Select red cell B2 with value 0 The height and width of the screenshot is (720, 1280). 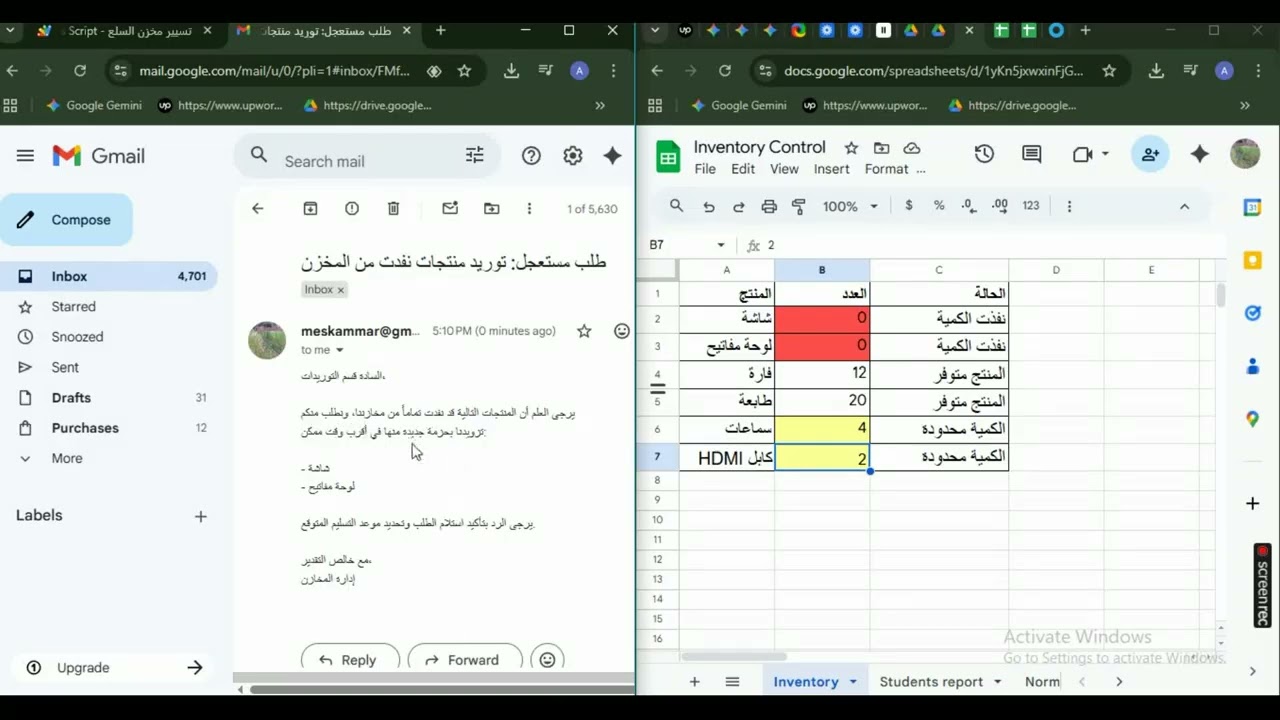(822, 318)
